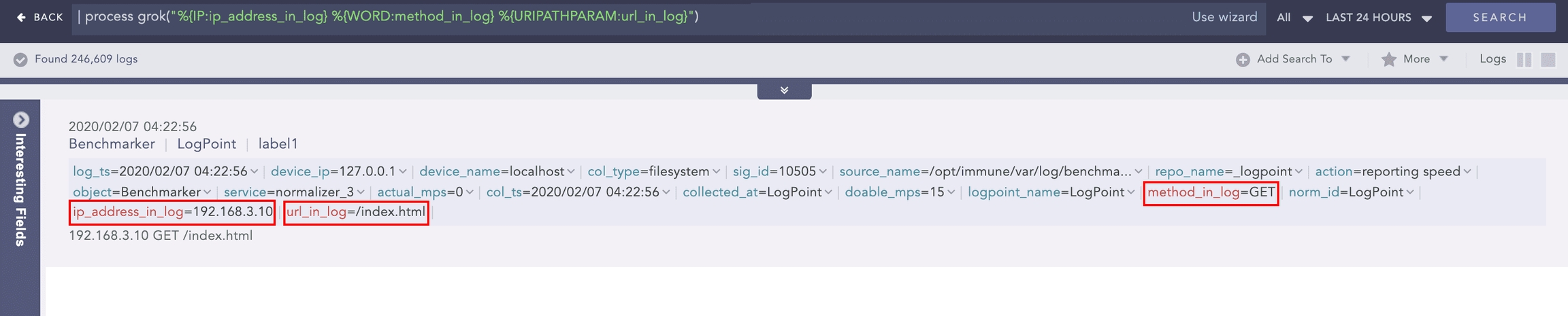1568x316 pixels.
Task: Expand the Interesting Fields sidebar arrow
Action: coord(21,120)
